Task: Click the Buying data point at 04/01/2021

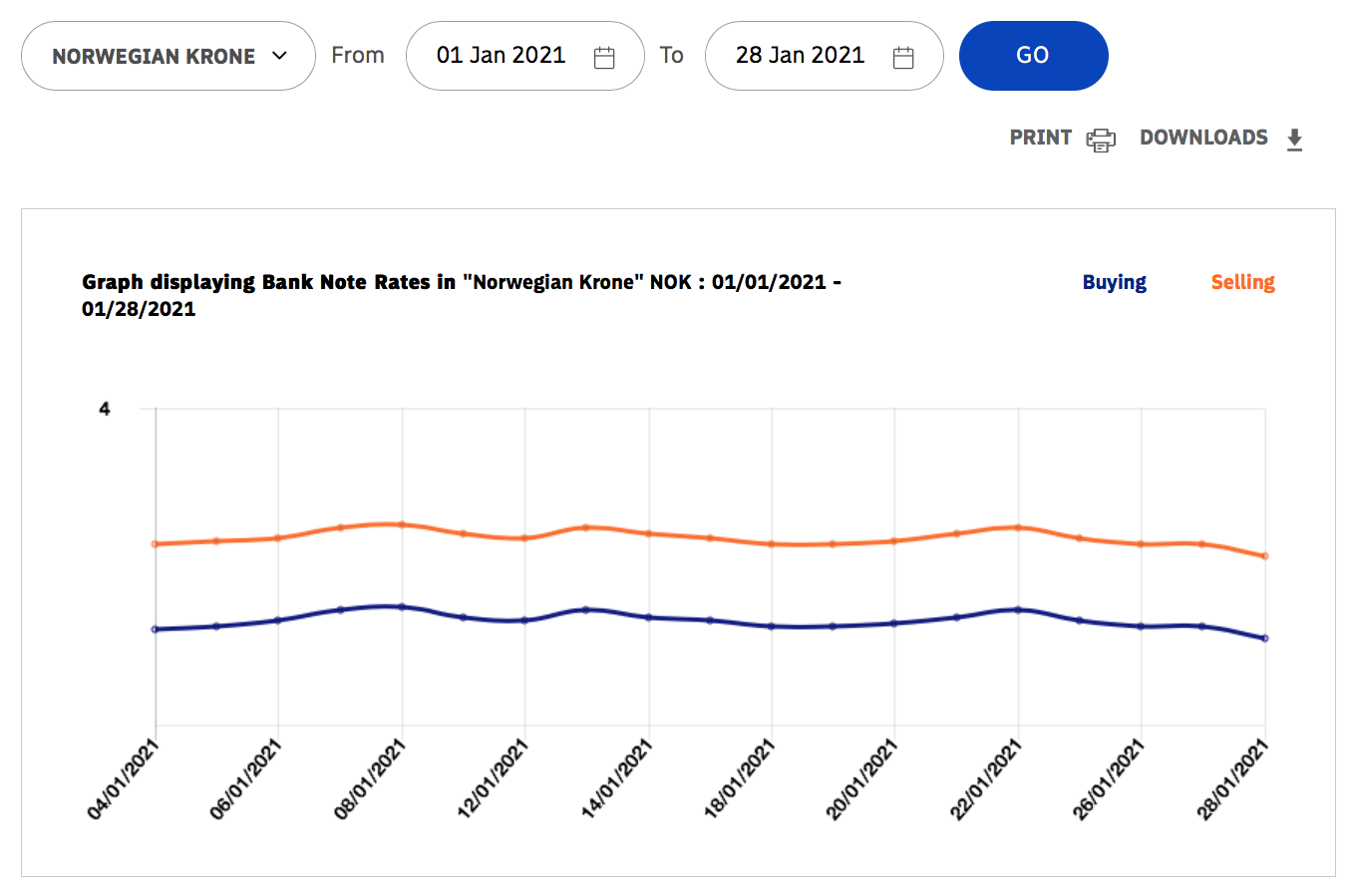Action: (x=155, y=629)
